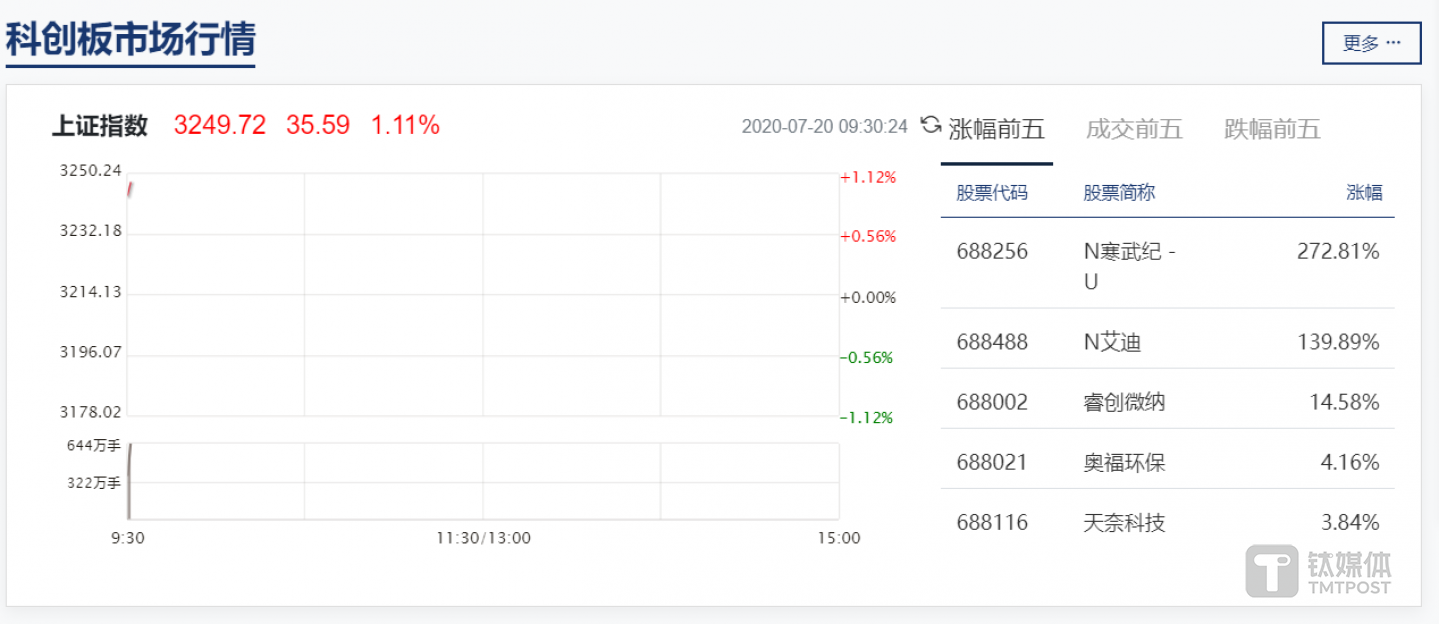Open the N艾迪 stock entry

tap(1112, 343)
